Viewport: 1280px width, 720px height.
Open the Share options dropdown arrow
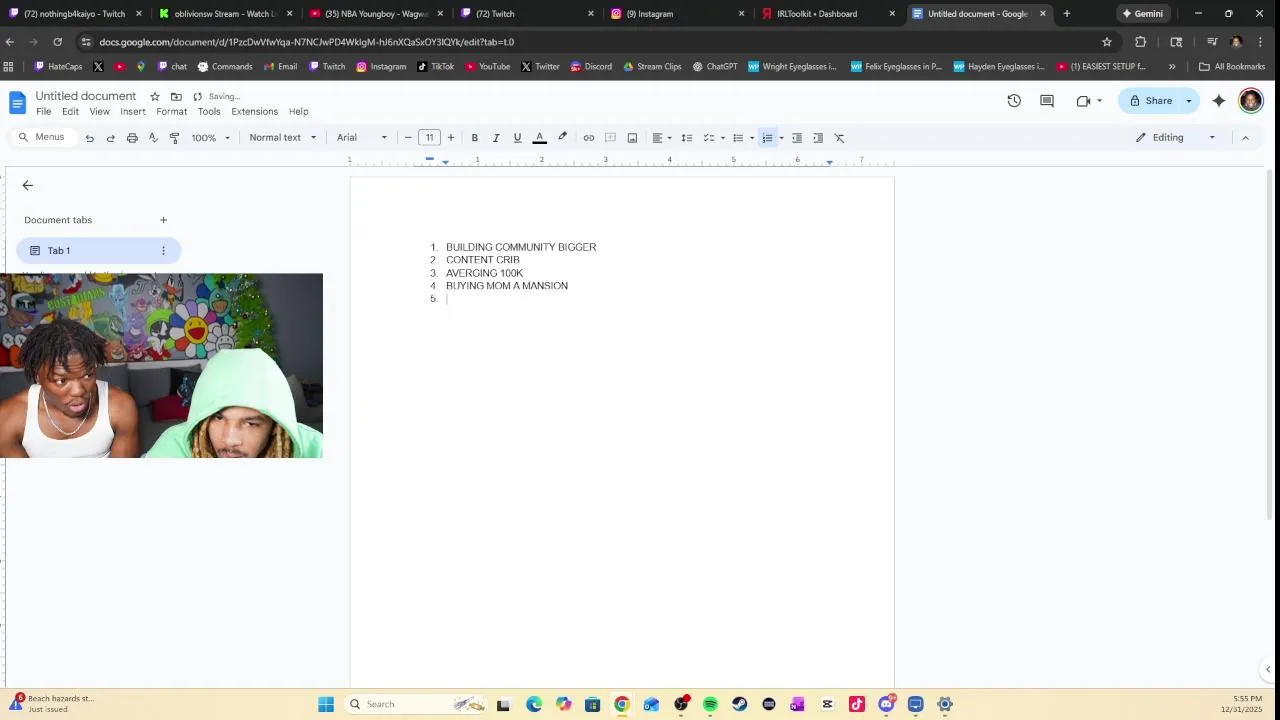1189,101
